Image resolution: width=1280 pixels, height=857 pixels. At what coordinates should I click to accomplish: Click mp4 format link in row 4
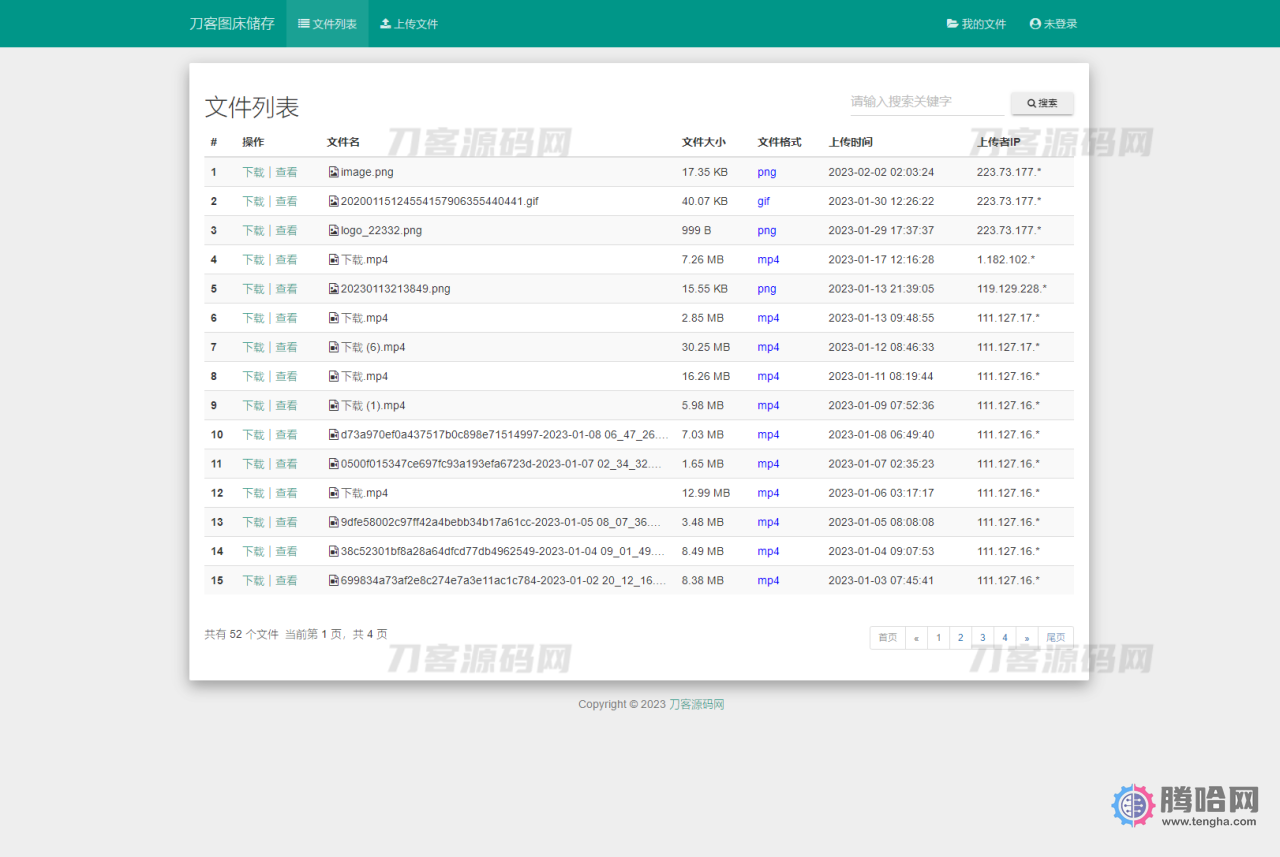768,260
